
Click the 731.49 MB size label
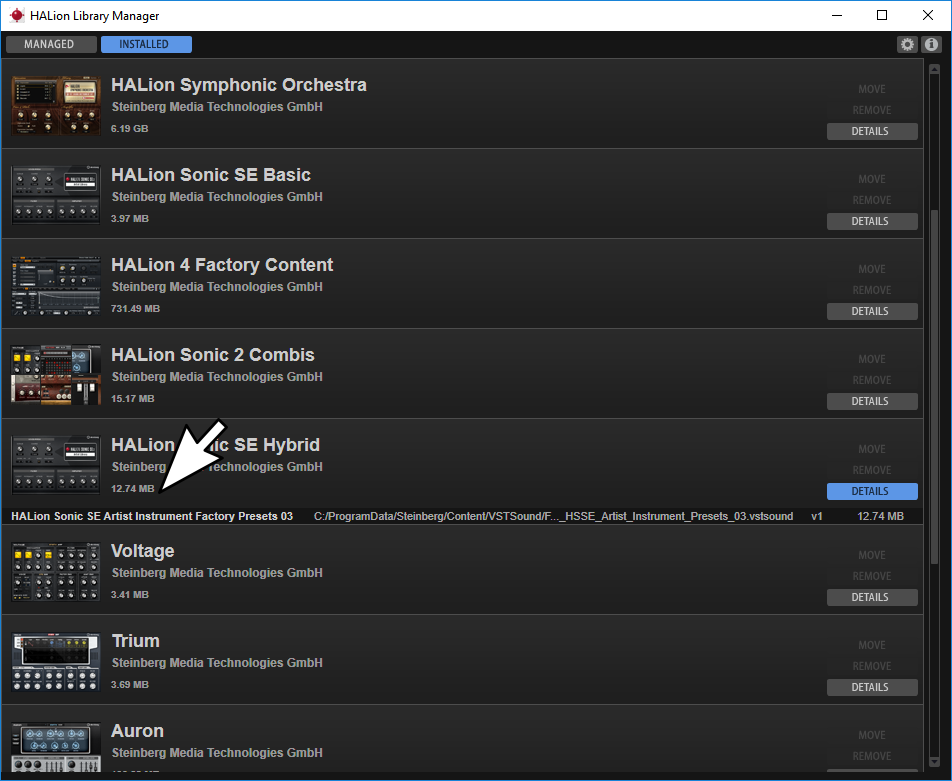coord(135,309)
